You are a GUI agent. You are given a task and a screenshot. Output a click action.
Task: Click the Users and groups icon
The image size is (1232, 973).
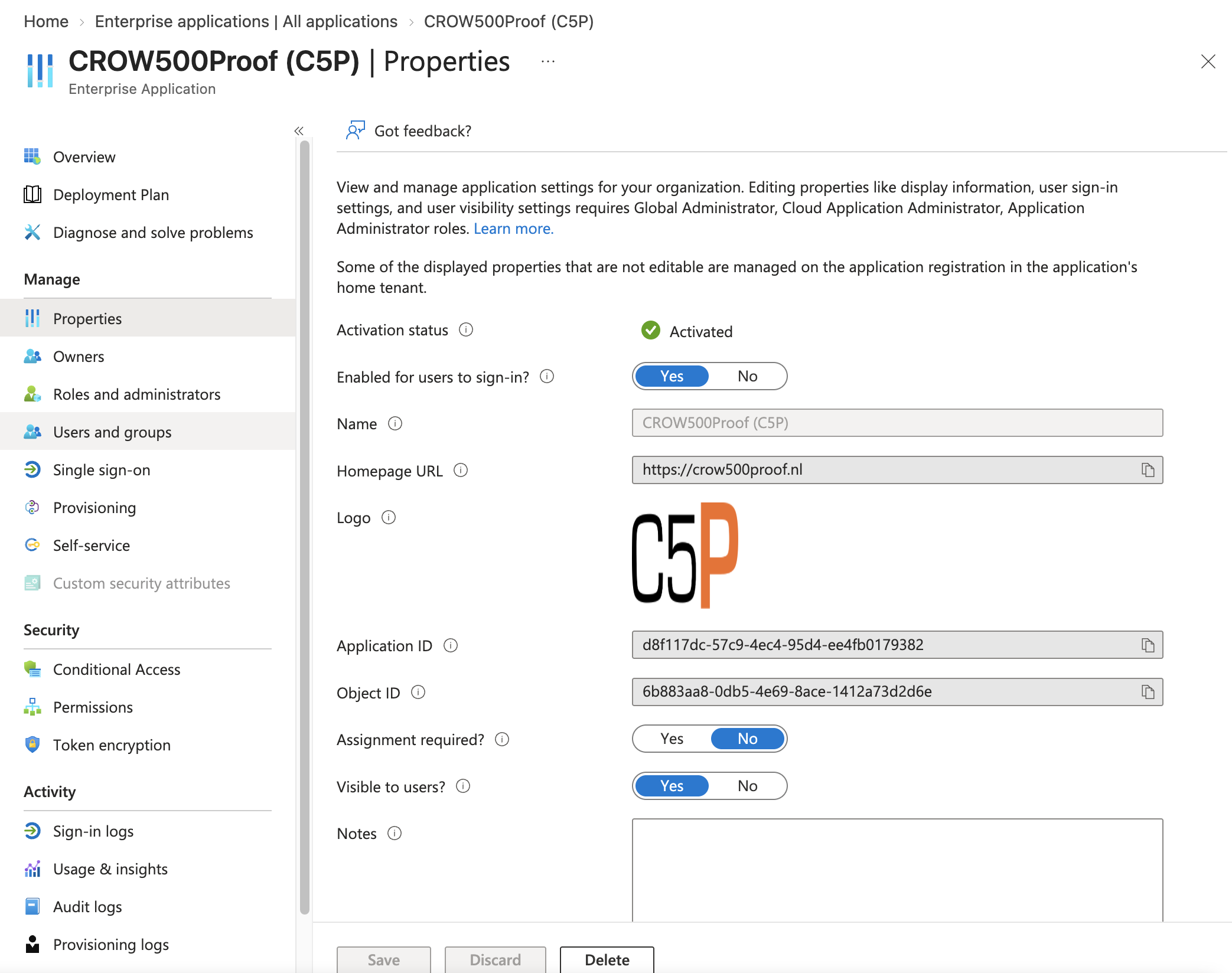pyautogui.click(x=32, y=432)
